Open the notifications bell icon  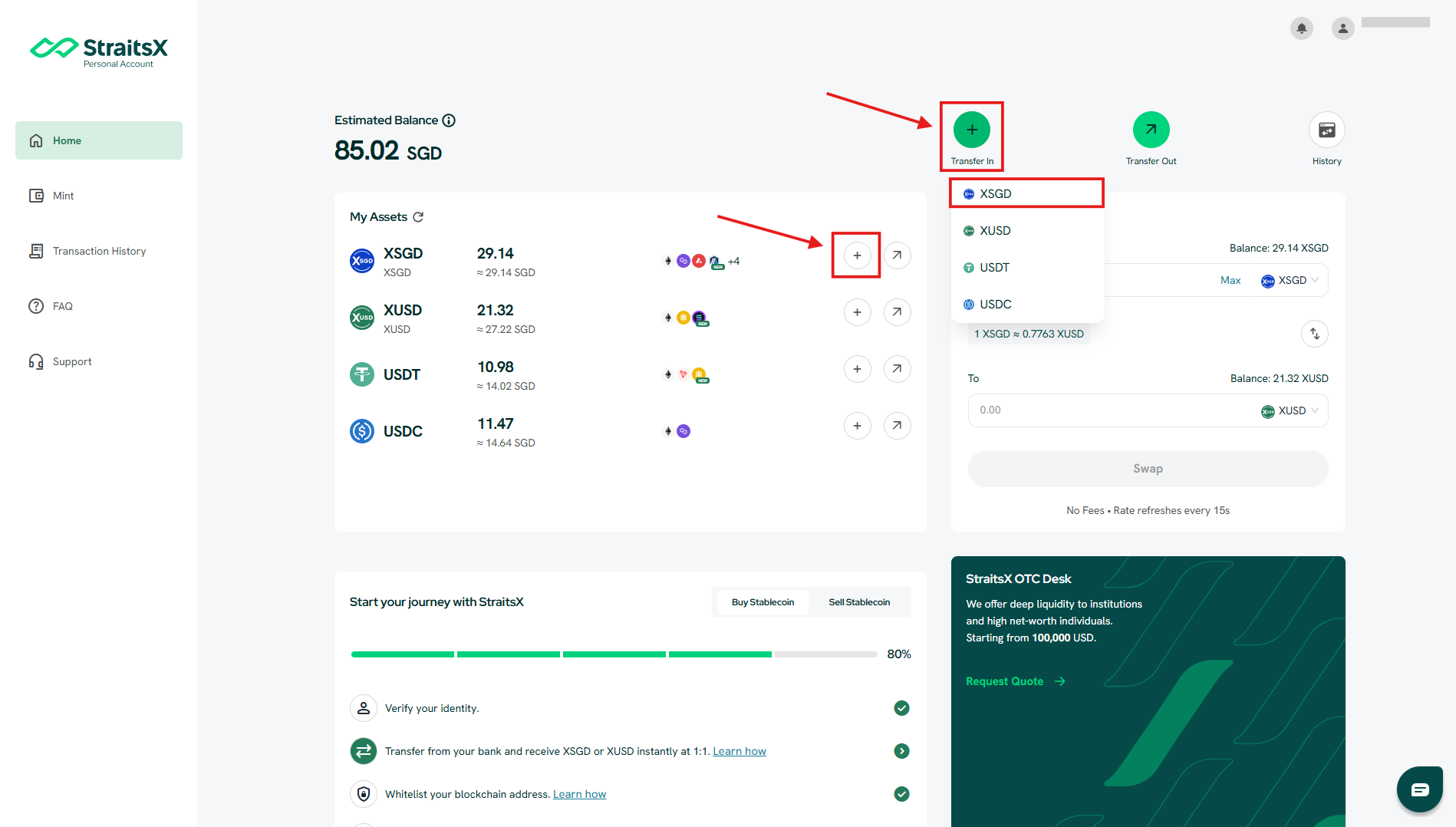[x=1302, y=28]
